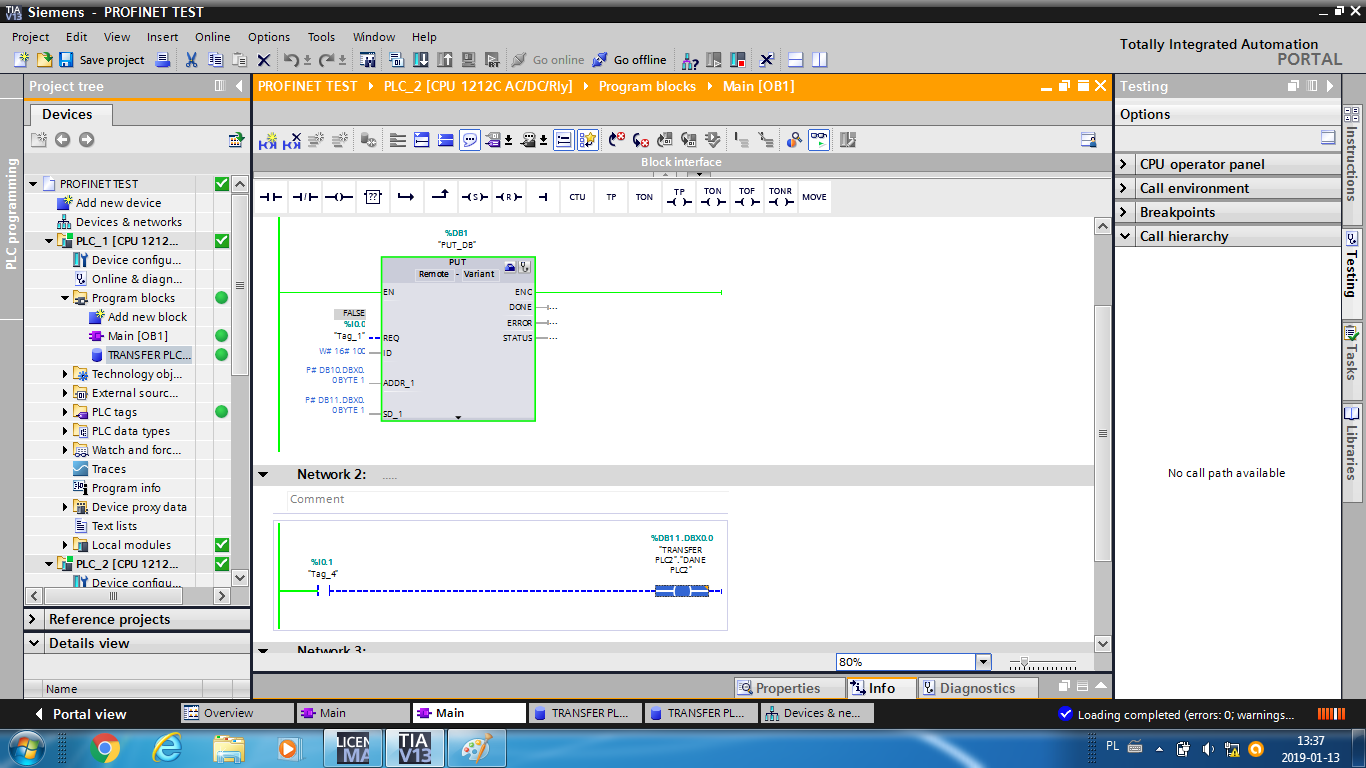Collapse the PLC_1 tree node
The image size is (1366, 768).
[49, 241]
